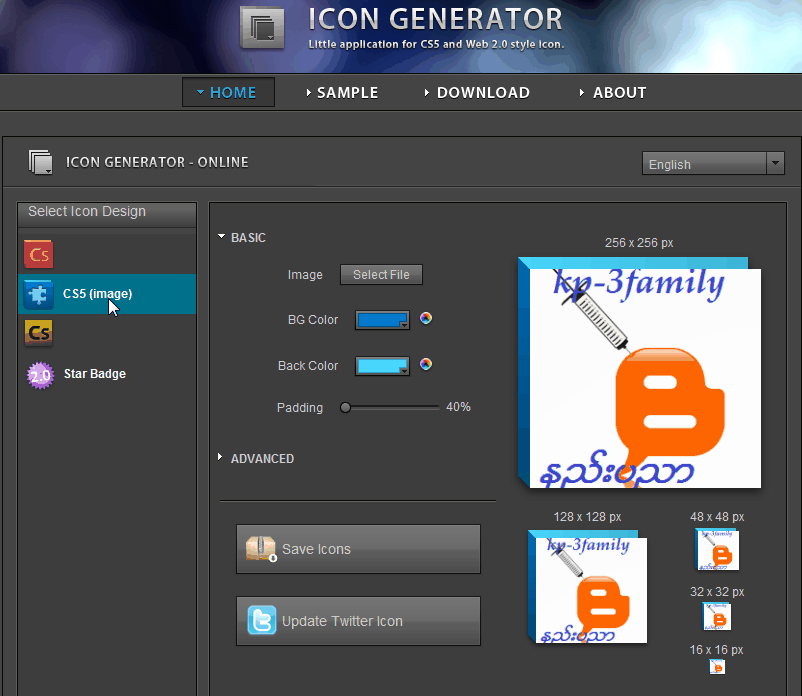The width and height of the screenshot is (802, 696).
Task: Open the ABOUT page
Action: [x=613, y=93]
